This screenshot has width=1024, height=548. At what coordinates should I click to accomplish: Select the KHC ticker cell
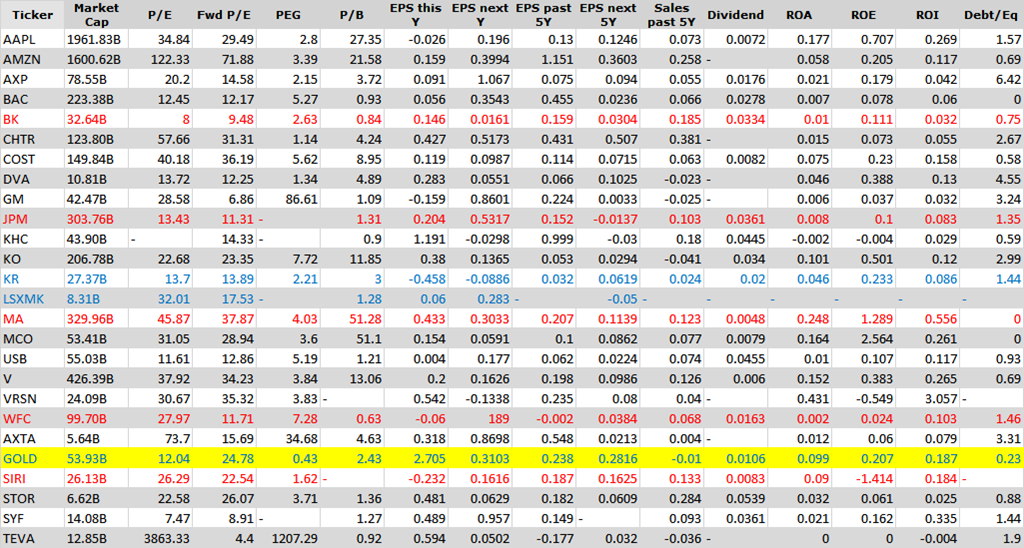point(33,239)
